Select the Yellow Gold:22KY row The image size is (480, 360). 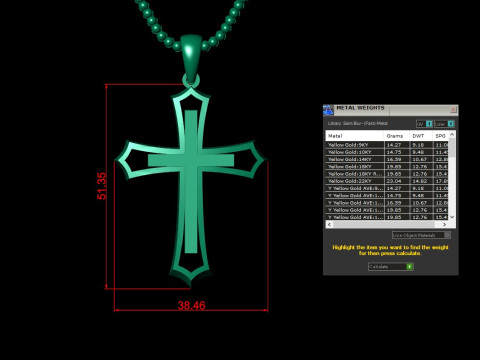coord(387,181)
